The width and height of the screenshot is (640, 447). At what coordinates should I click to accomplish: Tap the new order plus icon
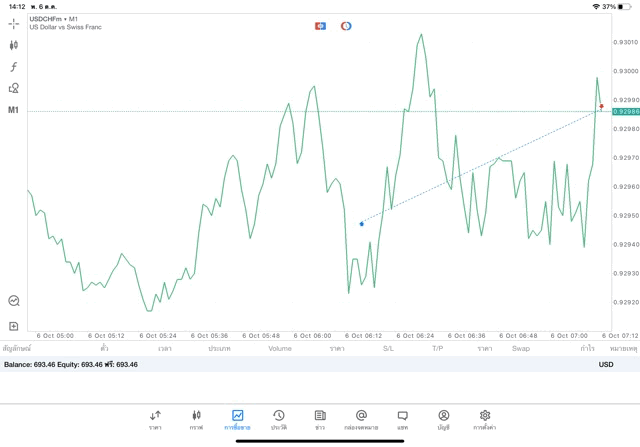click(x=13, y=326)
